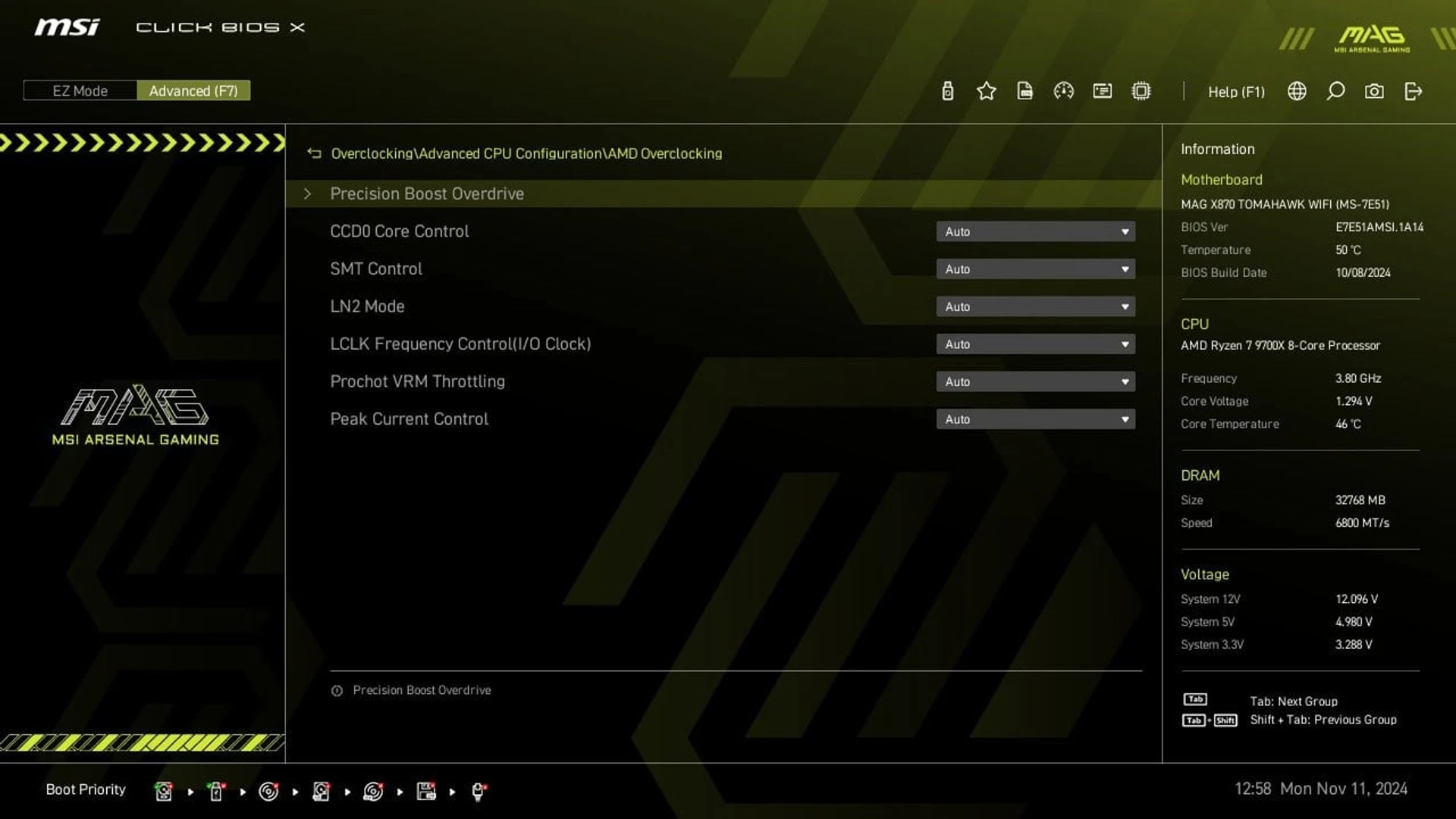
Task: Open Prochot VRM Throttling dropdown
Action: pos(1035,381)
